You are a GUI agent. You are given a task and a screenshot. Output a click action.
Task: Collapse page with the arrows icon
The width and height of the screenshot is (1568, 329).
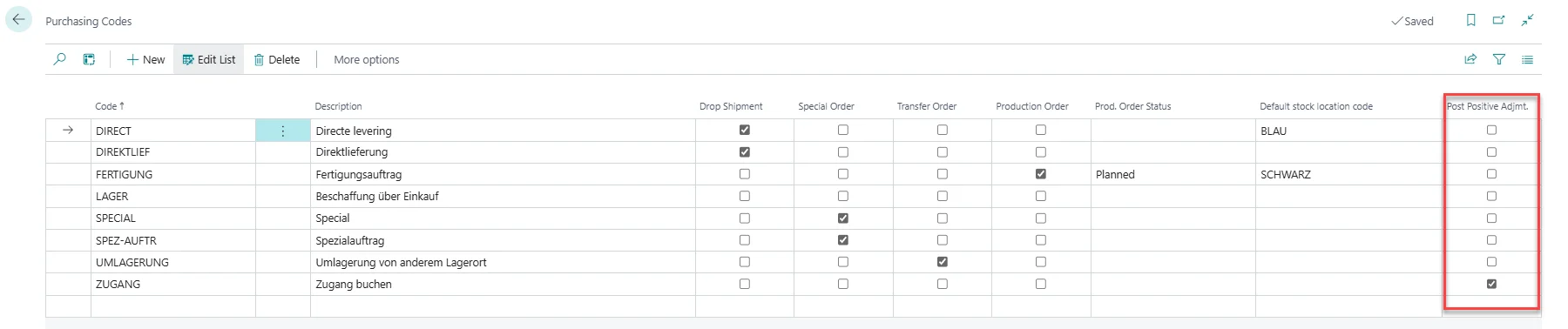[x=1527, y=20]
